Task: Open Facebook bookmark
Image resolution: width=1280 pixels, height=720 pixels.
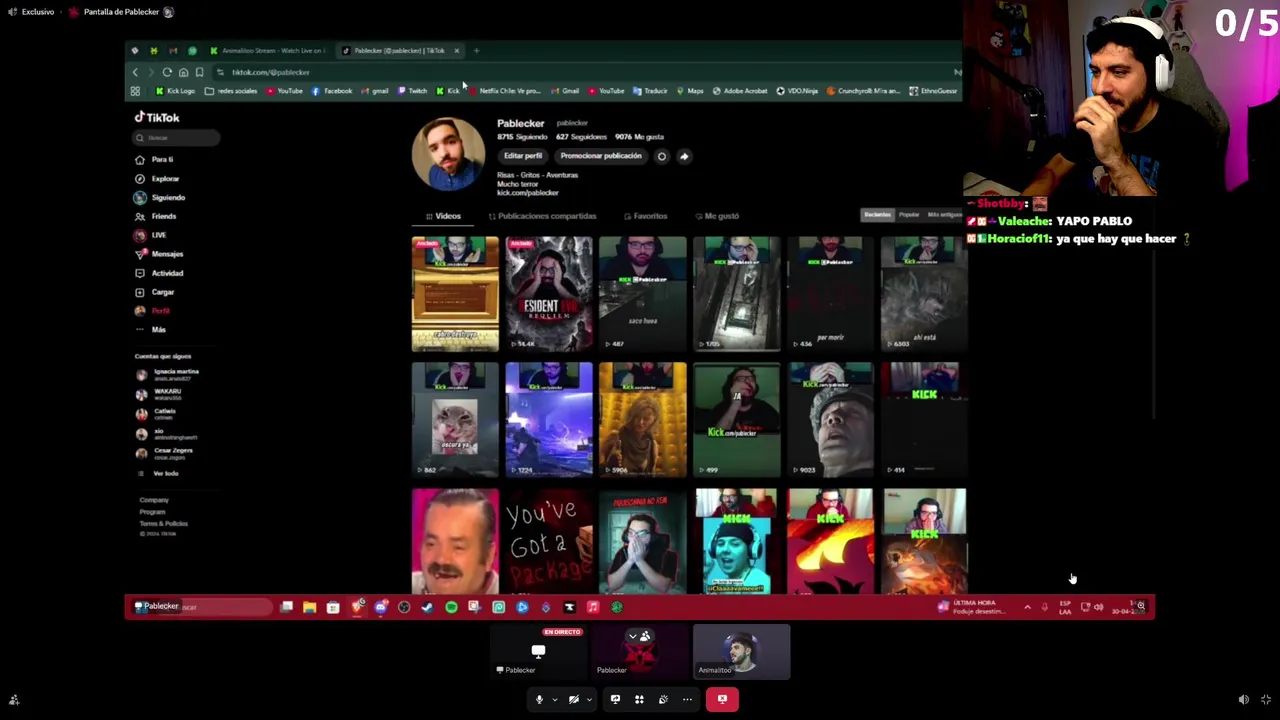Action: tap(332, 91)
